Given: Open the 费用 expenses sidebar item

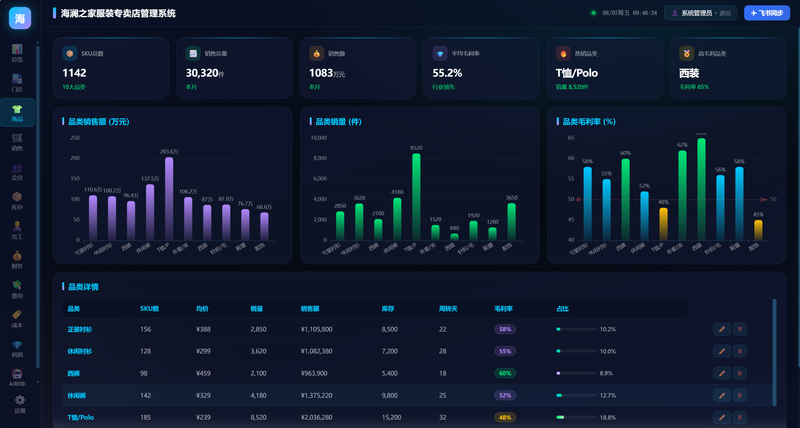Looking at the screenshot, I should coord(17,289).
